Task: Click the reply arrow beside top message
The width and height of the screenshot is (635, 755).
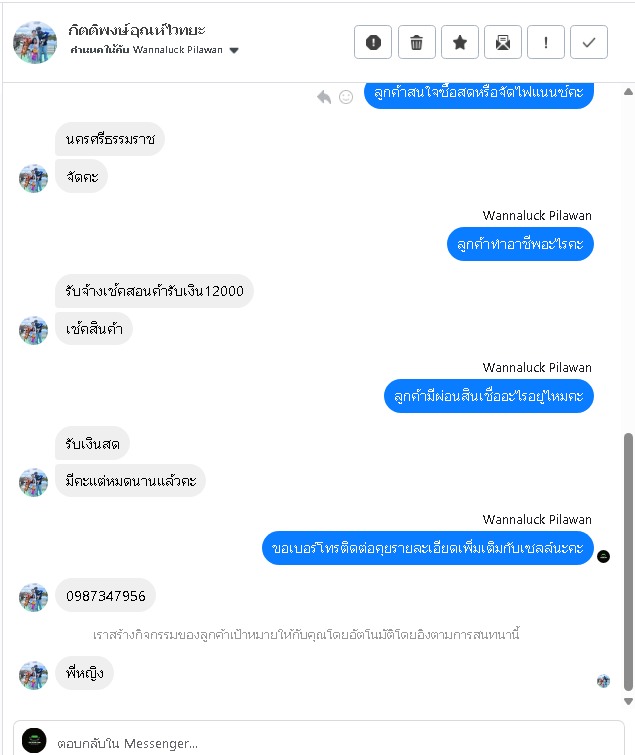Action: 324,97
